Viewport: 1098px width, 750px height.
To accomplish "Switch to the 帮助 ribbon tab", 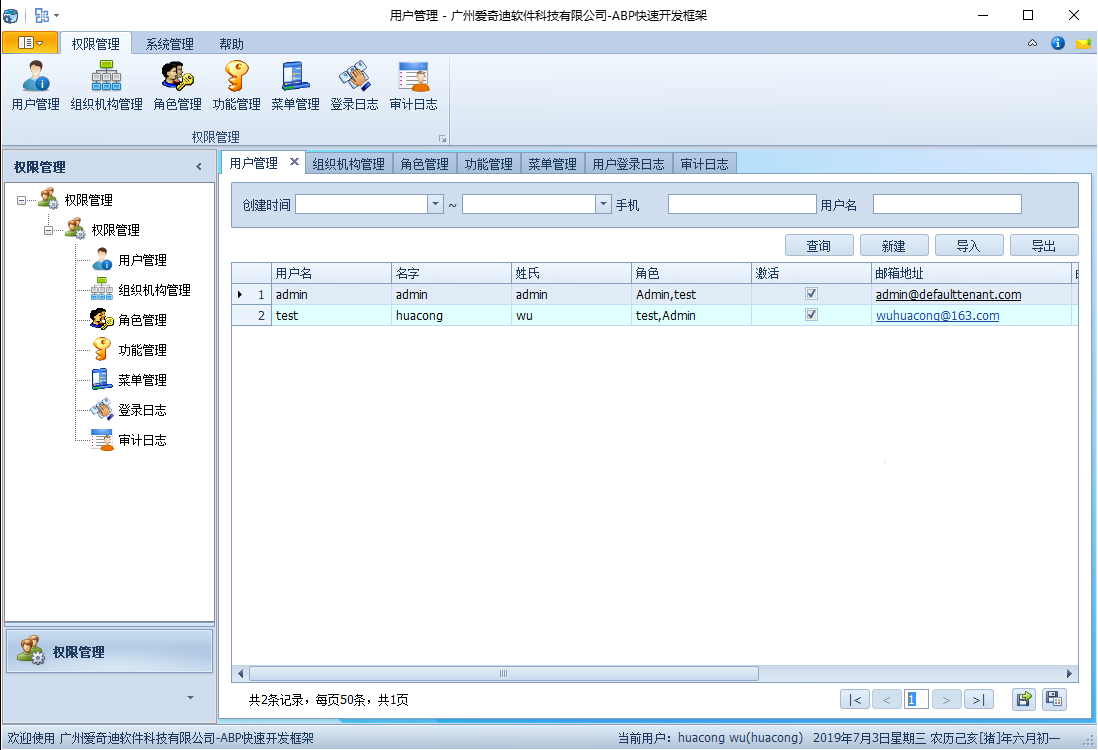I will [231, 44].
